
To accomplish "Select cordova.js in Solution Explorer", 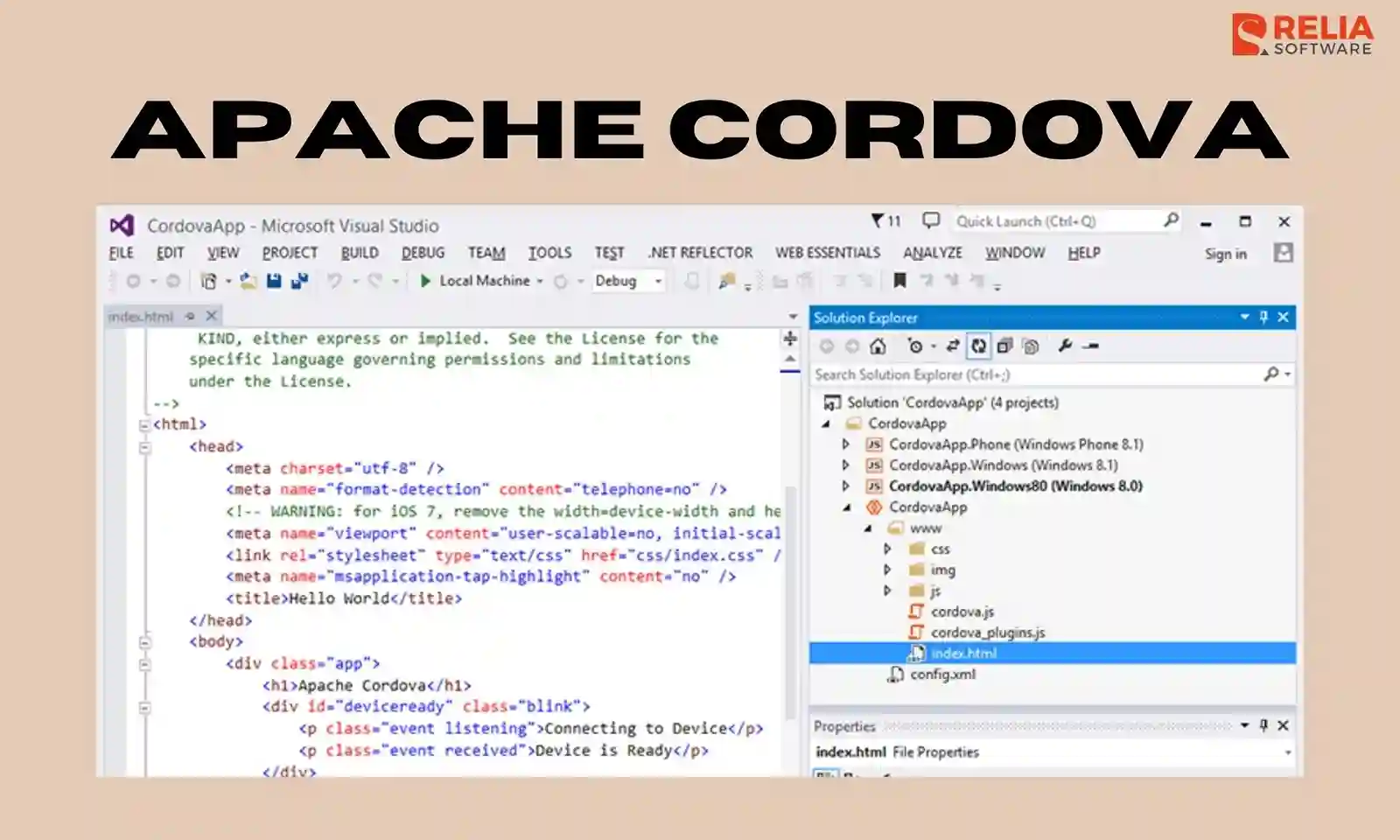I will click(962, 612).
